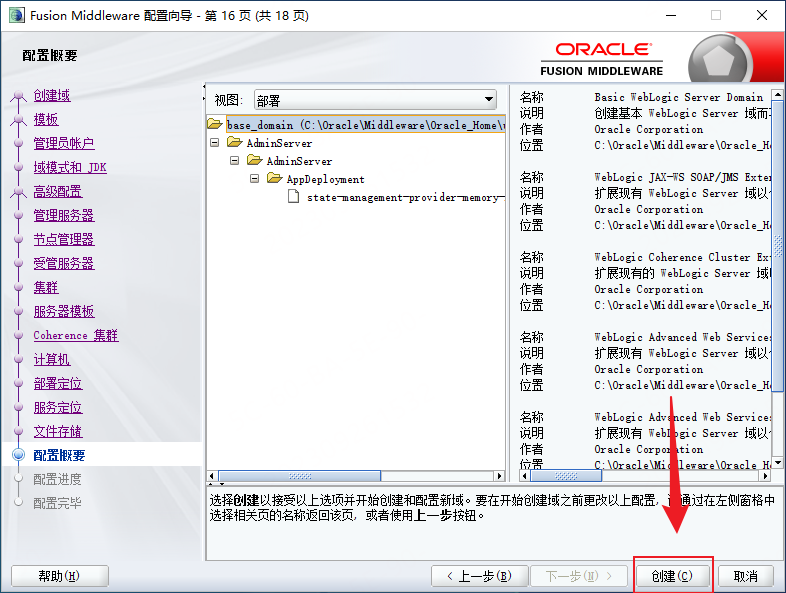The image size is (786, 593).
Task: Go to the 服务定位 step
Action: click(x=58, y=408)
